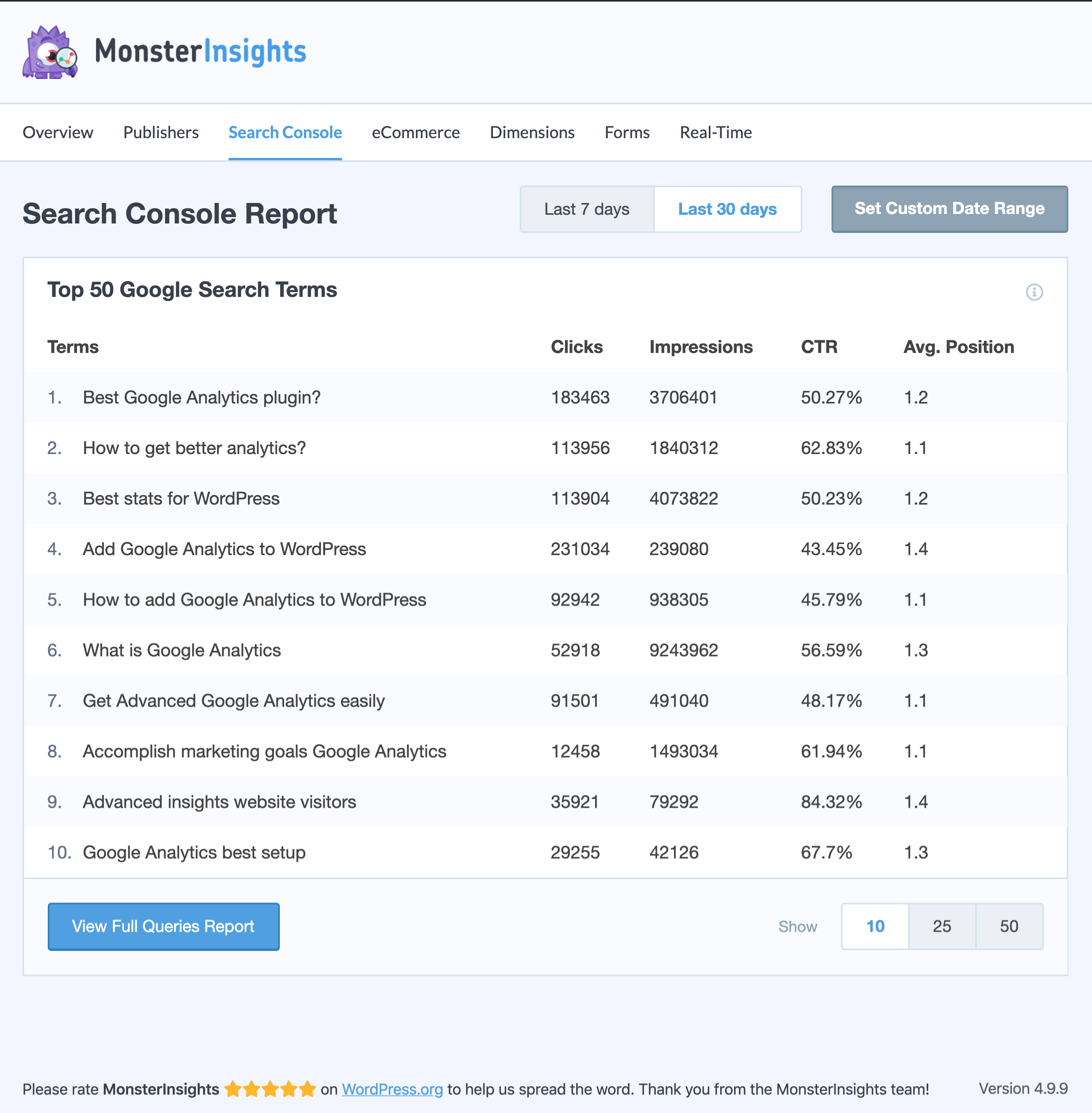Select the Last 30 days range
Image resolution: width=1092 pixels, height=1113 pixels.
(727, 209)
